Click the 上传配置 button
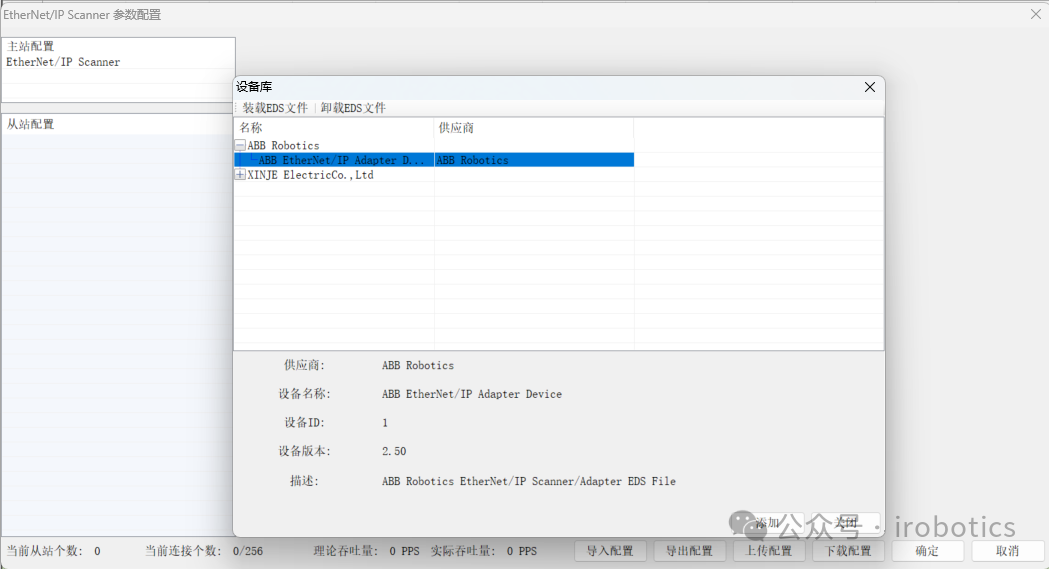Screen dimensions: 1049x569 coord(769,551)
